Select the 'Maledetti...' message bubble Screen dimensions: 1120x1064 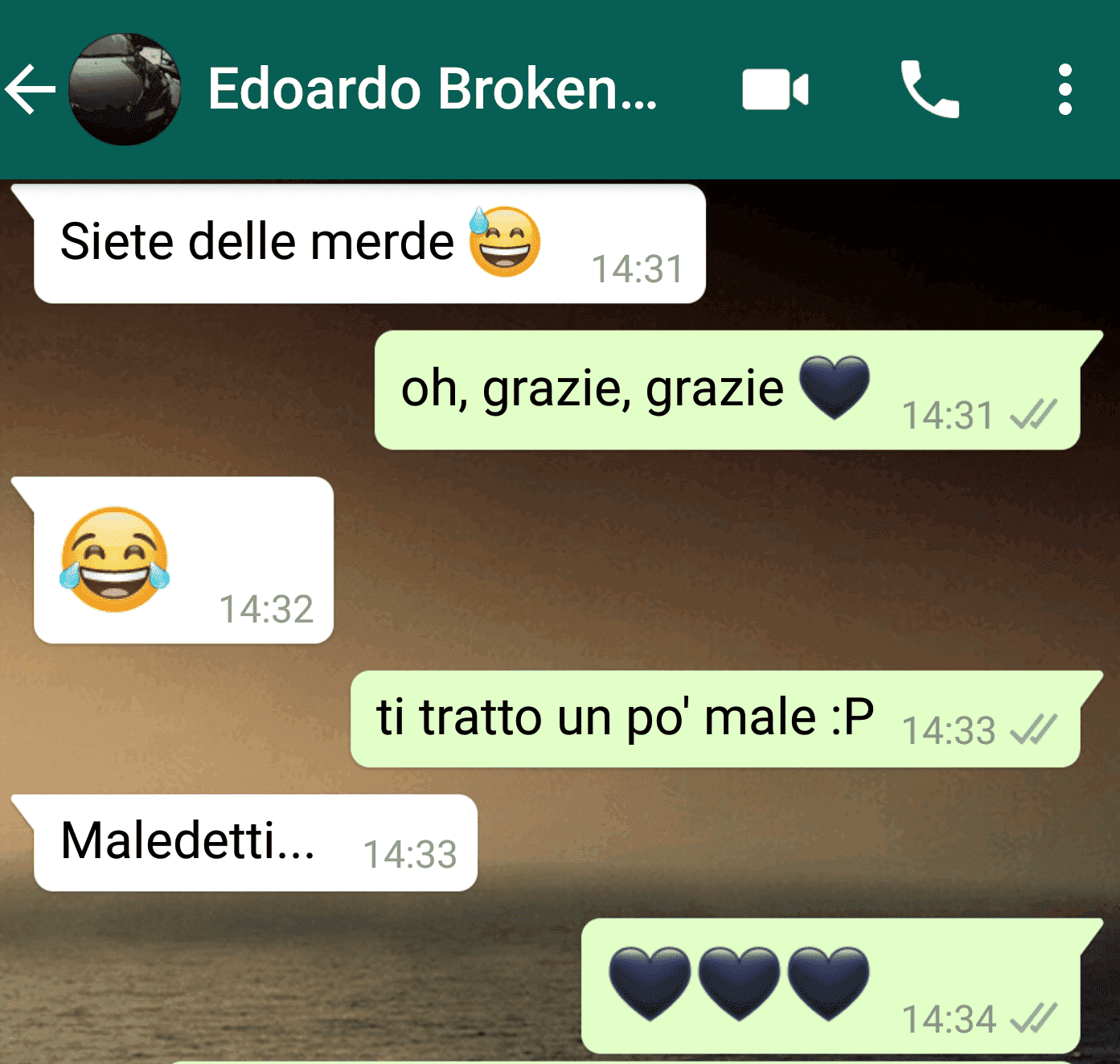click(256, 843)
